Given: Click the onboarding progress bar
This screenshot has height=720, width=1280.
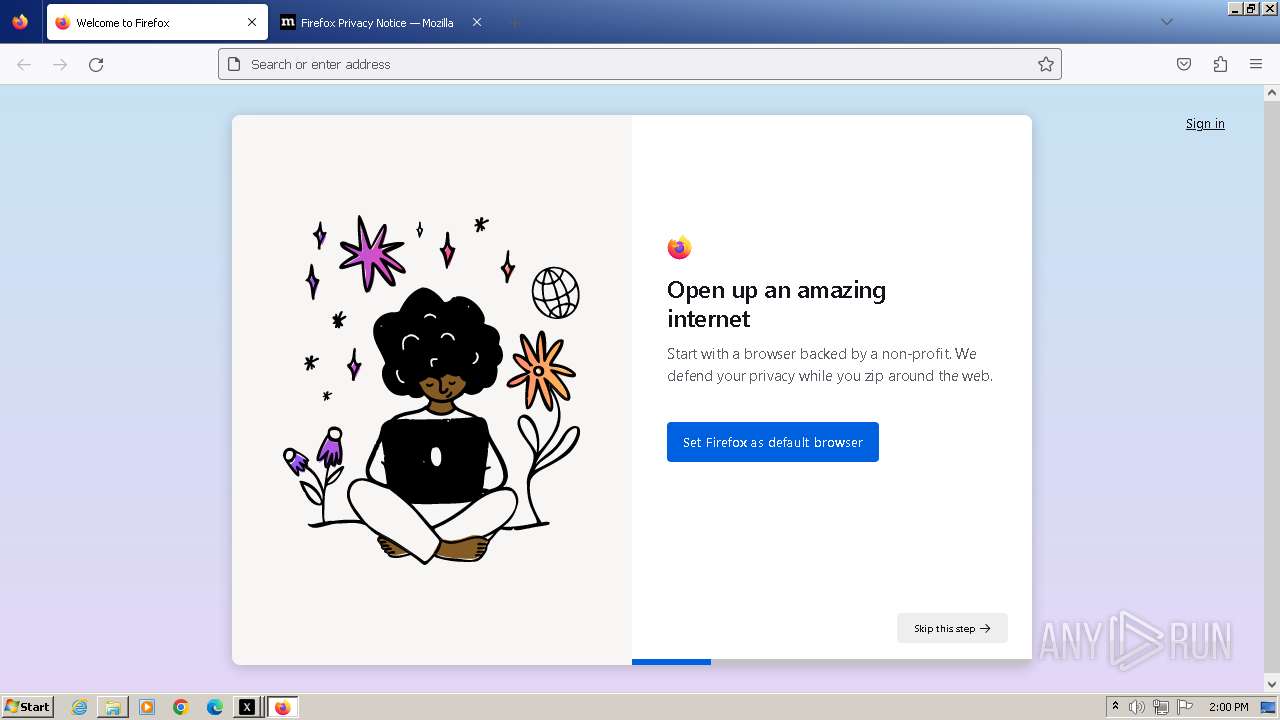Looking at the screenshot, I should click(832, 662).
